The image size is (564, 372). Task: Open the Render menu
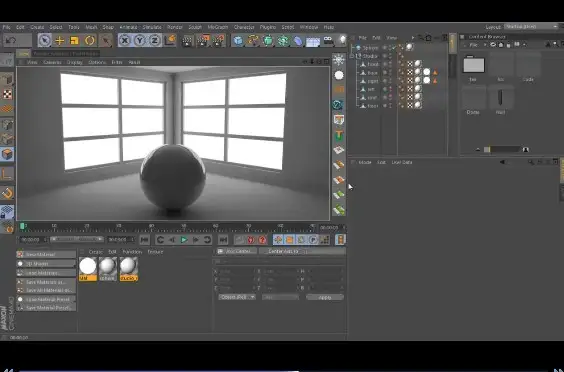[x=175, y=27]
